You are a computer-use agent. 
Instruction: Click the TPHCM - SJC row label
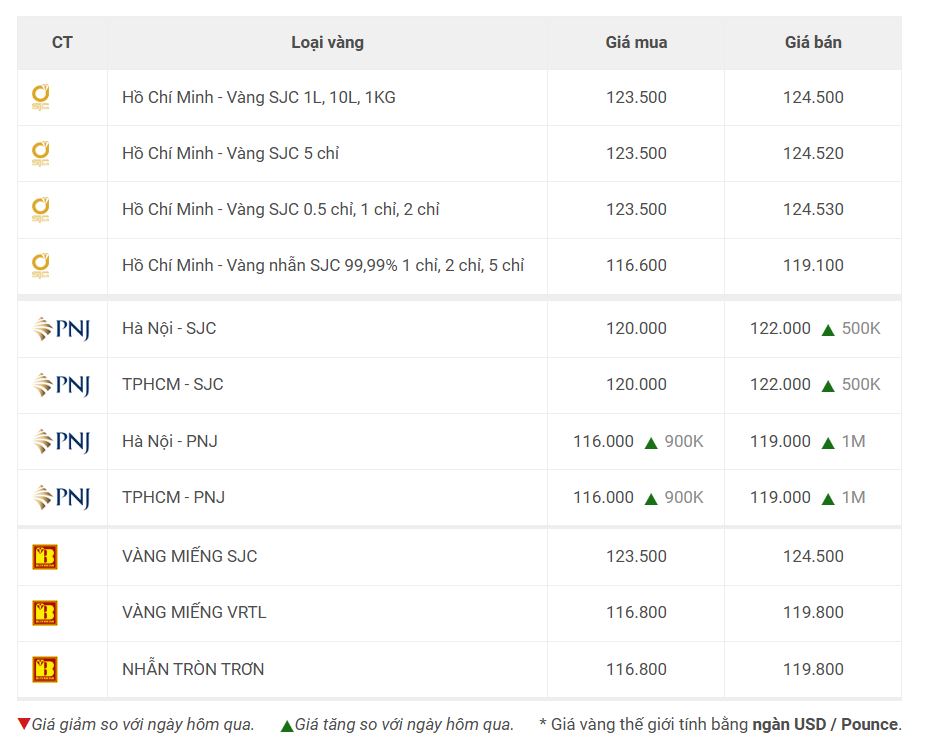click(173, 385)
